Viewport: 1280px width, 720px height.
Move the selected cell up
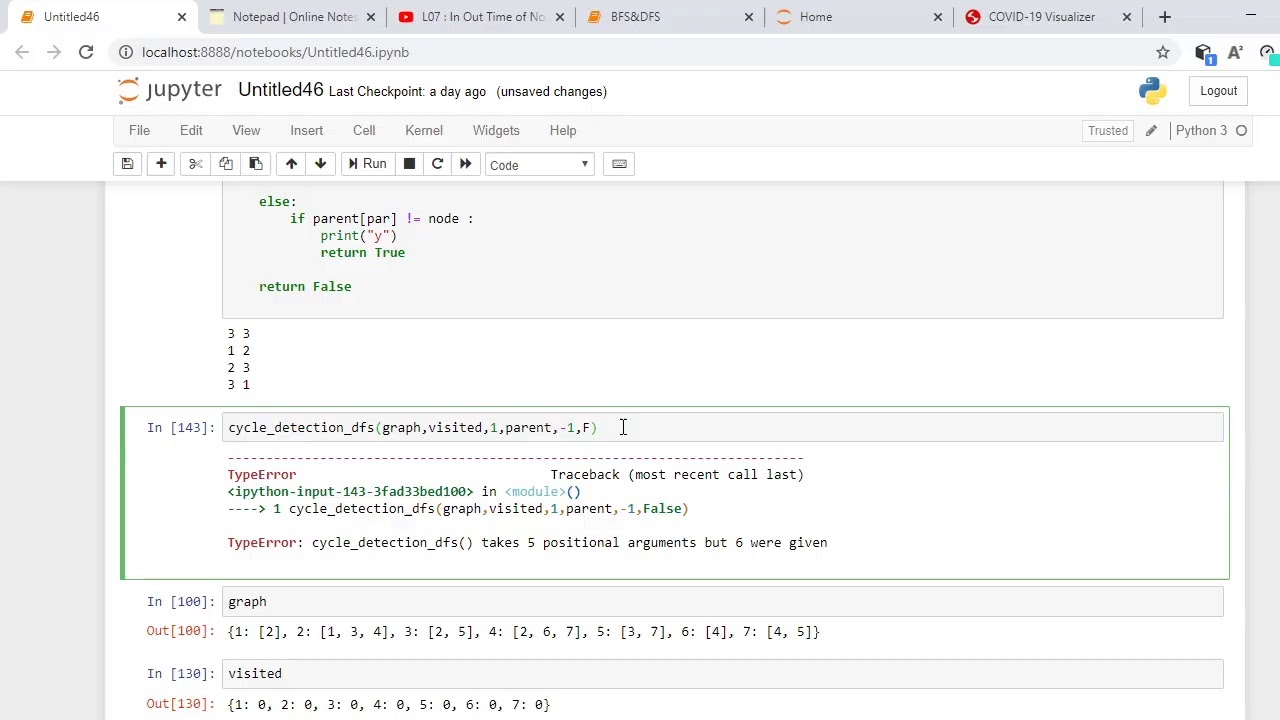coord(291,164)
